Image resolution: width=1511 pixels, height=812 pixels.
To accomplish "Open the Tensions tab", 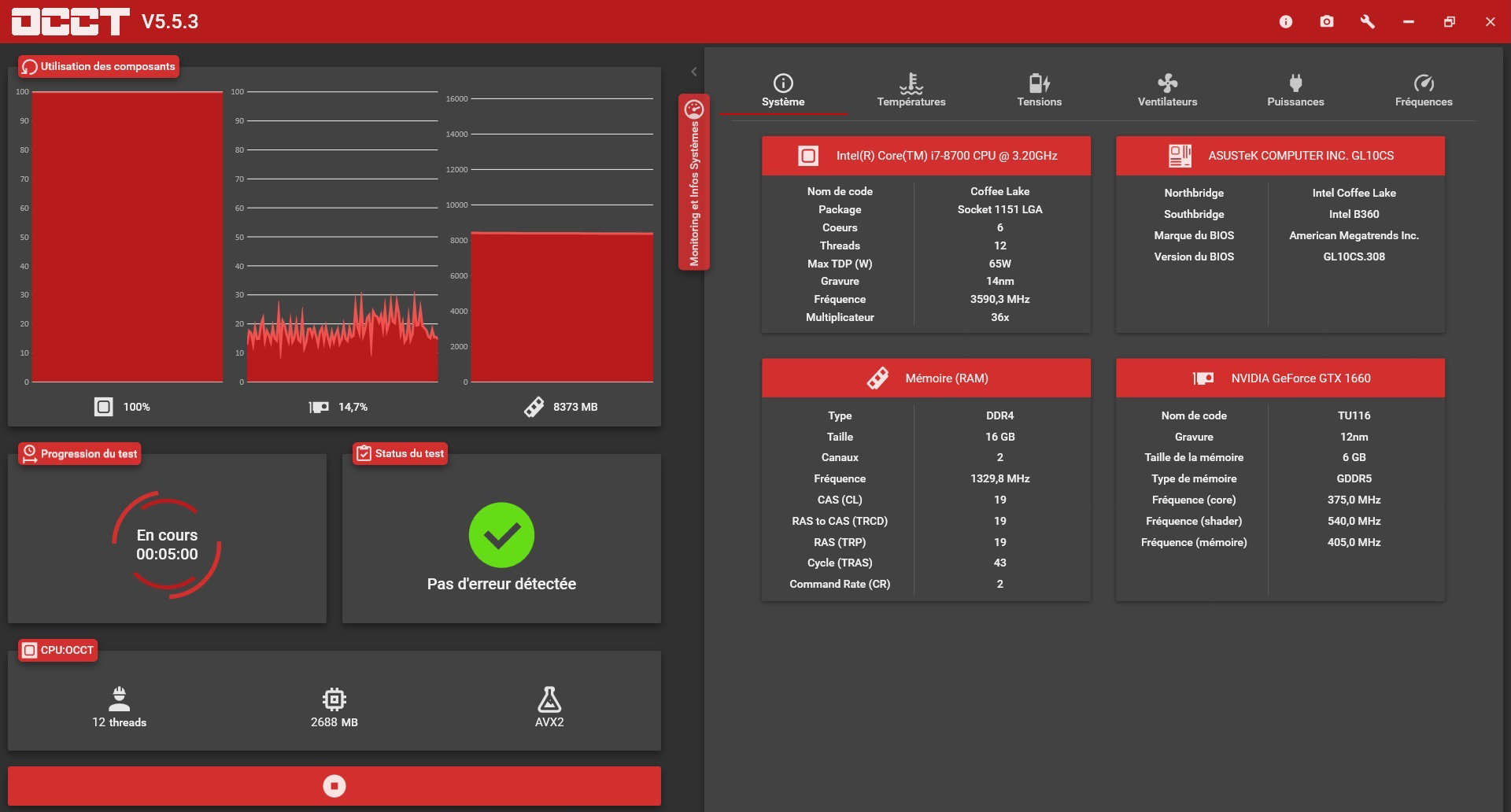I will click(x=1040, y=91).
